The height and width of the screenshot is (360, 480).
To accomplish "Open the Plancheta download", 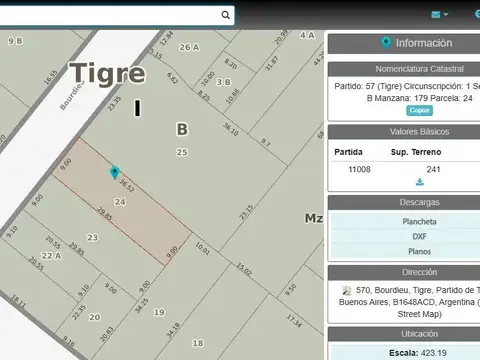I will pyautogui.click(x=419, y=221).
